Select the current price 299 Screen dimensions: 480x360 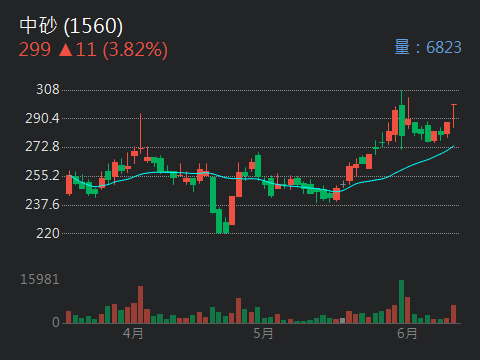(x=35, y=50)
